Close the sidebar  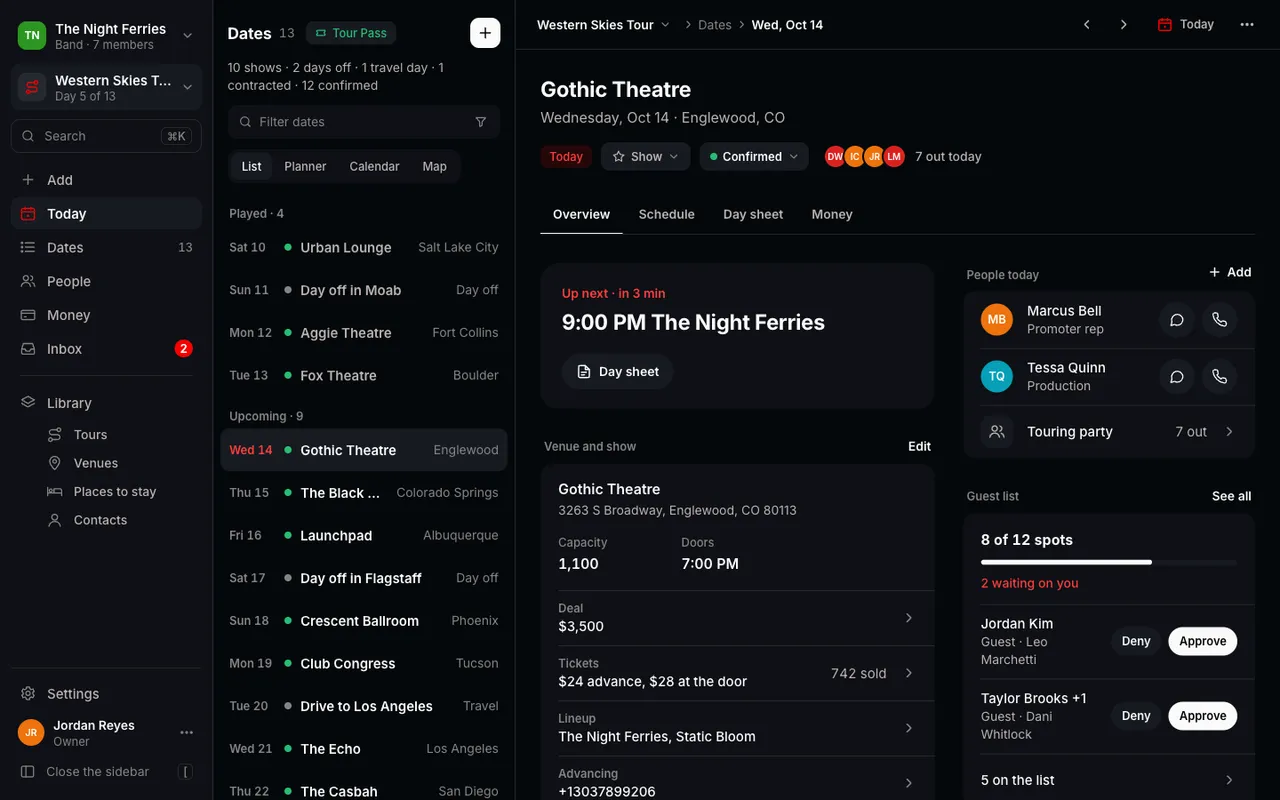[x=106, y=772]
